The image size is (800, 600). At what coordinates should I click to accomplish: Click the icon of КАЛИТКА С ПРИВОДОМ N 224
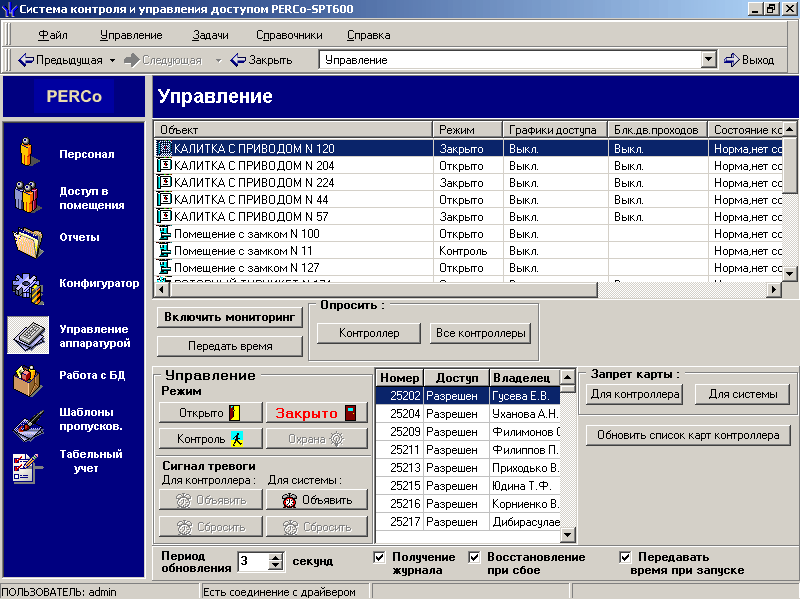[x=164, y=182]
